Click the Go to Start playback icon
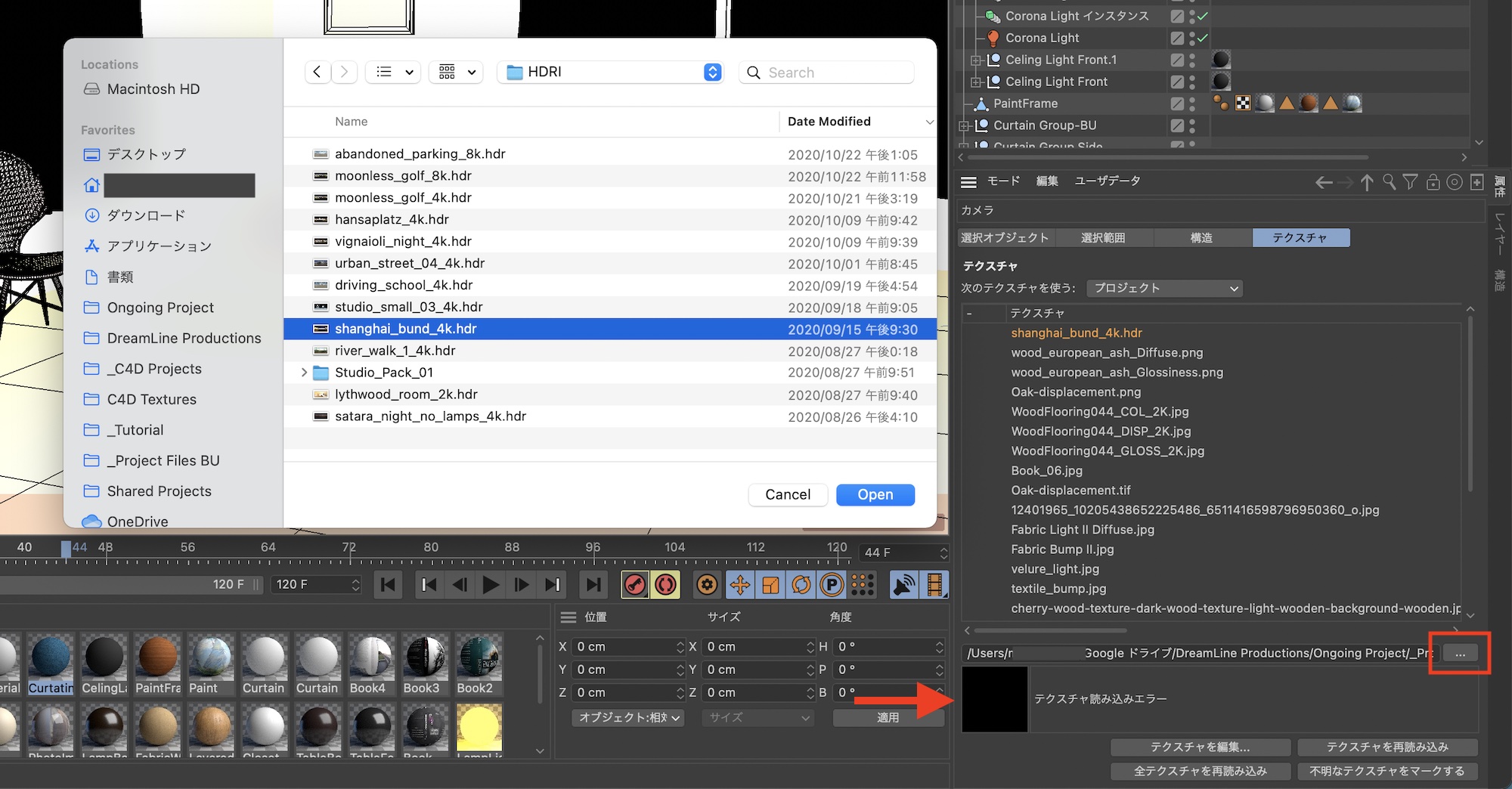This screenshot has width=1512, height=789. point(389,585)
